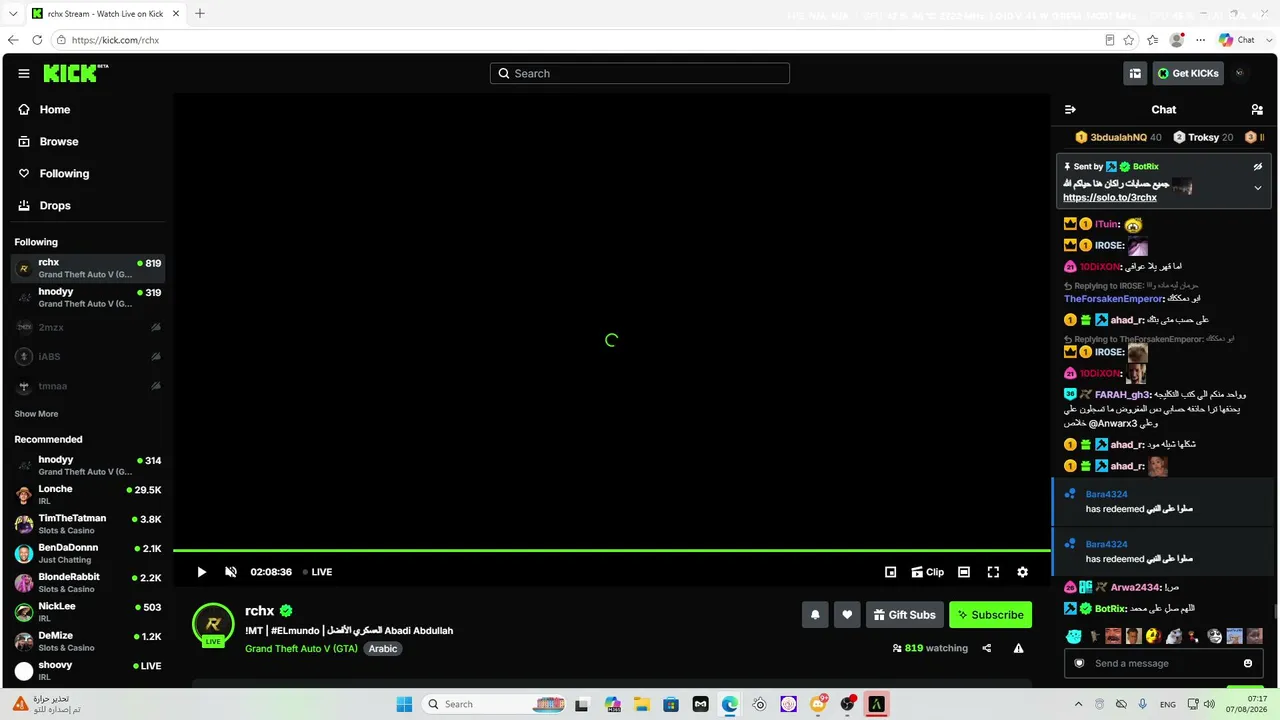
Task: Open a new browser tab
Action: pyautogui.click(x=200, y=13)
